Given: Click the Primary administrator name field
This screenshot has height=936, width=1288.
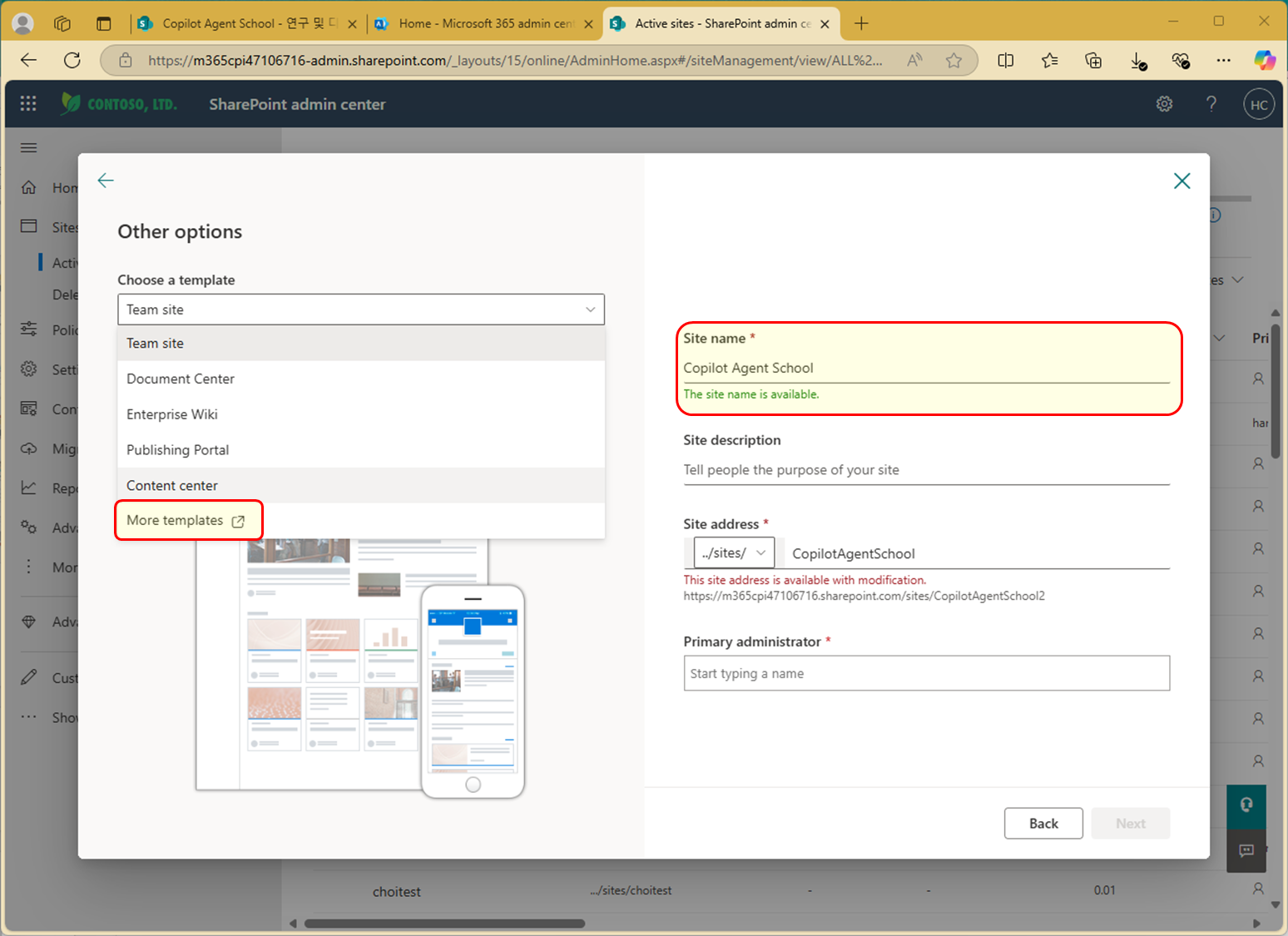Looking at the screenshot, I should point(926,673).
